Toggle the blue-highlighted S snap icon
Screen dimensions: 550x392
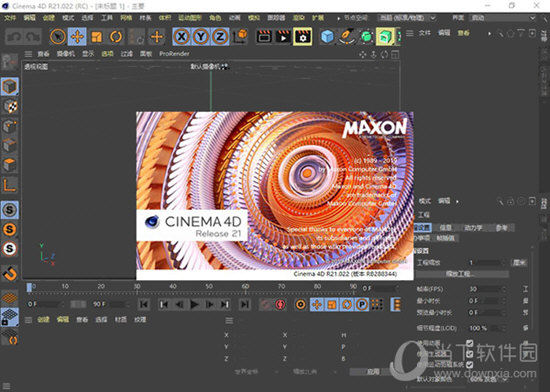pos(9,210)
